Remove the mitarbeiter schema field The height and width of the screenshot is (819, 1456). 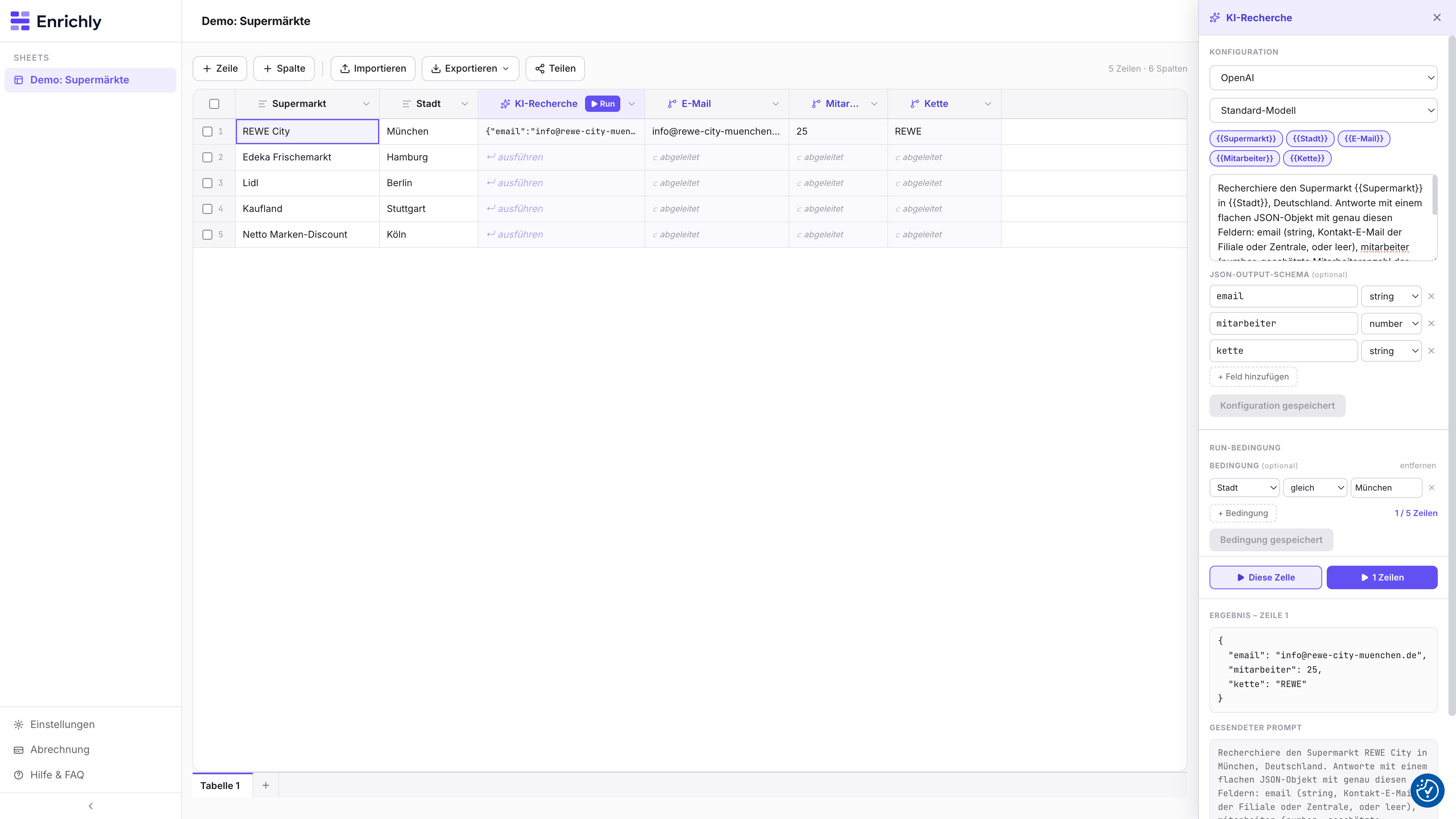coord(1431,324)
